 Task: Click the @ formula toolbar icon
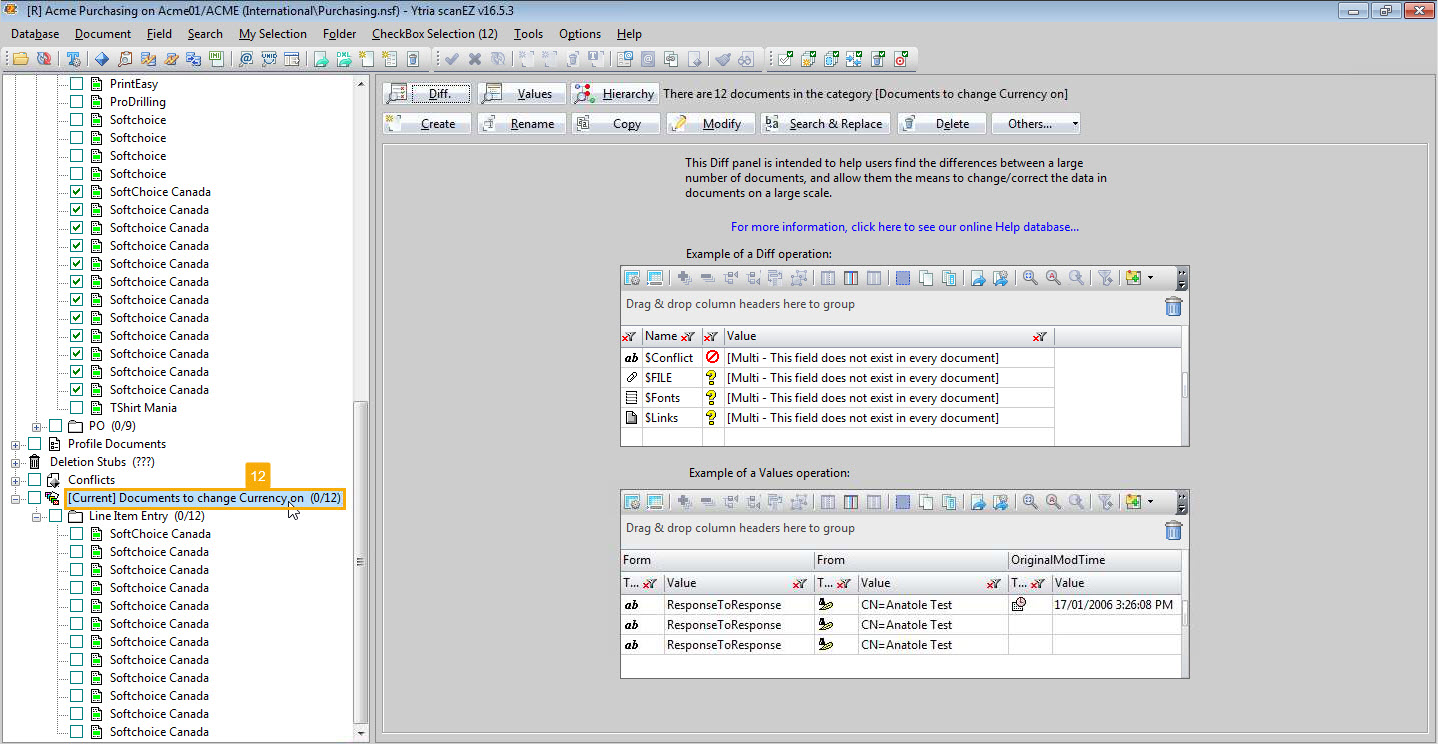245,59
